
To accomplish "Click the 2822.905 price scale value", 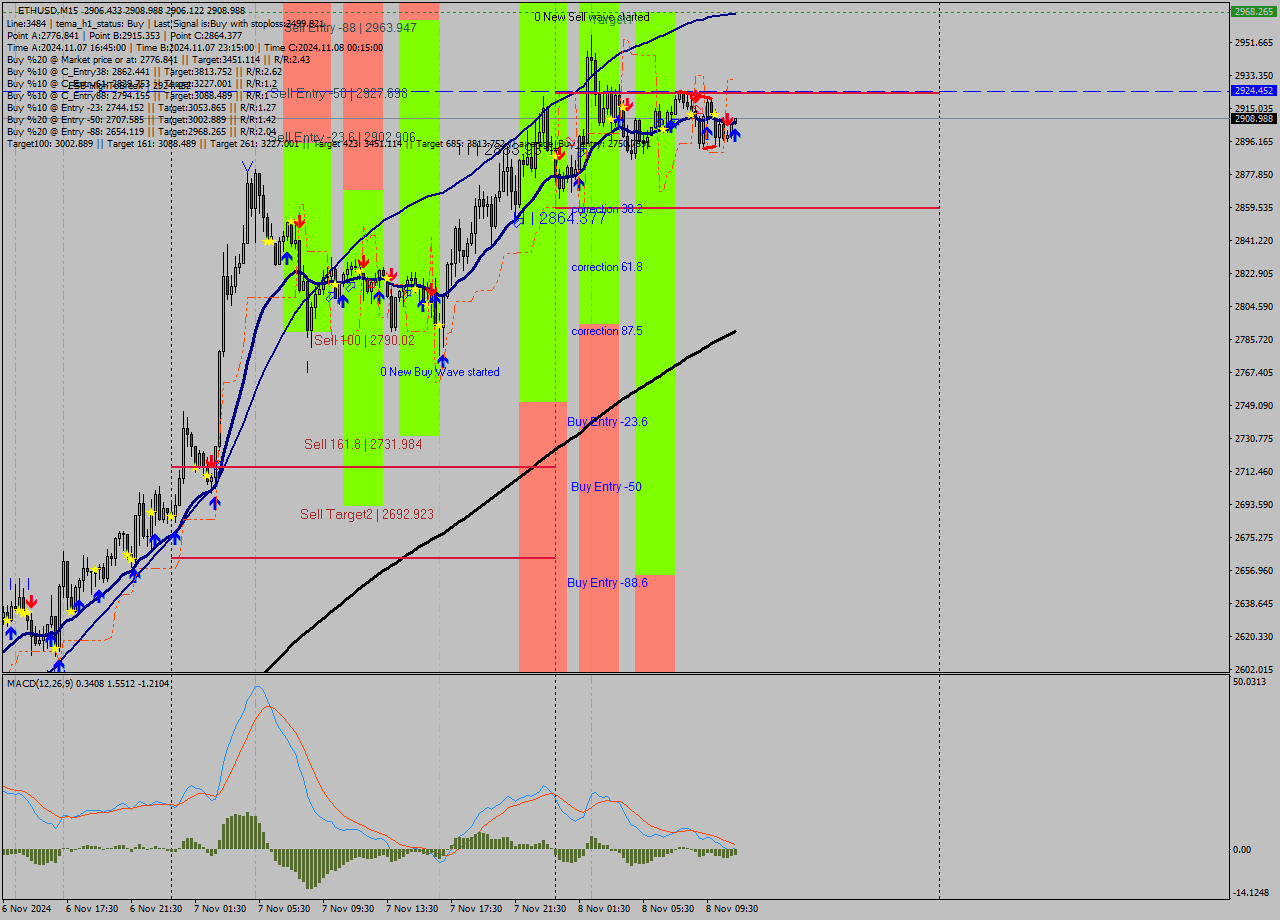I will click(1254, 273).
